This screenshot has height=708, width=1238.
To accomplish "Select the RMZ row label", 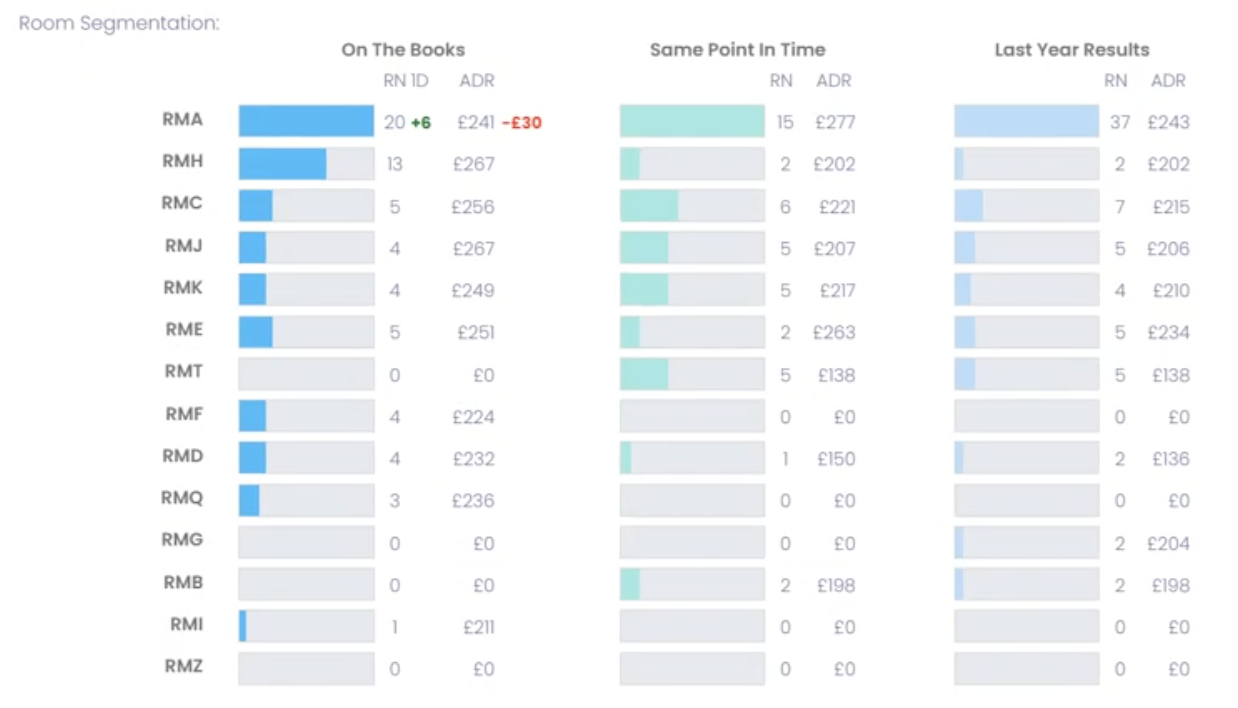I will pyautogui.click(x=182, y=665).
